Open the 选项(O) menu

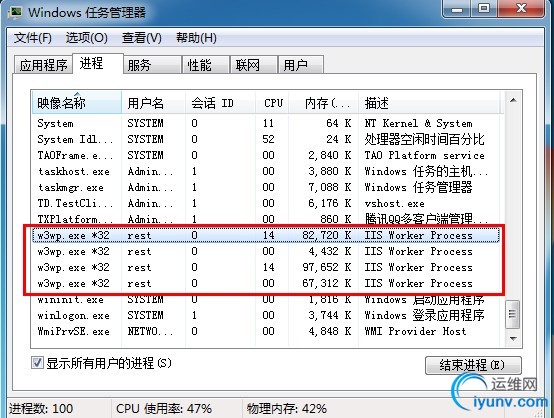coord(87,38)
